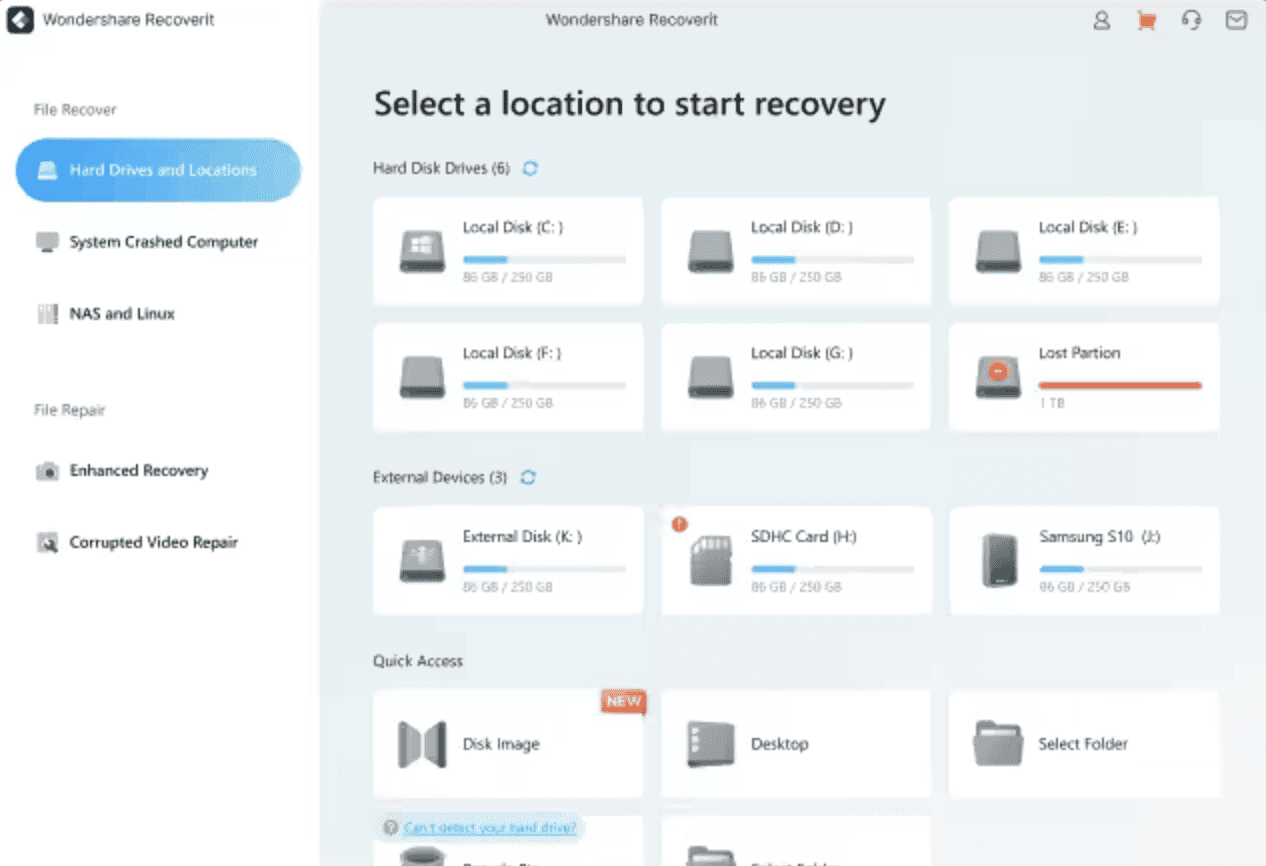
Task: Select 'Local Disk (E: )' label
Action: pyautogui.click(x=1088, y=228)
